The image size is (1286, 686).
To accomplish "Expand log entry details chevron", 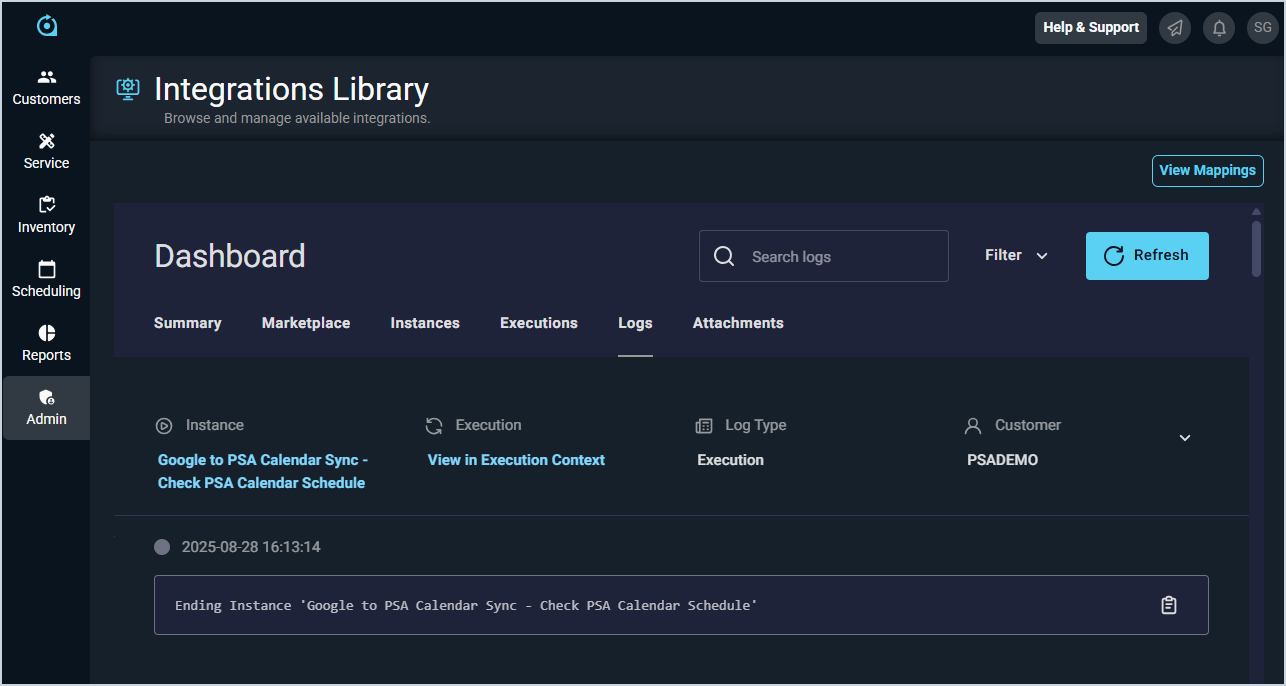I will tap(1184, 438).
